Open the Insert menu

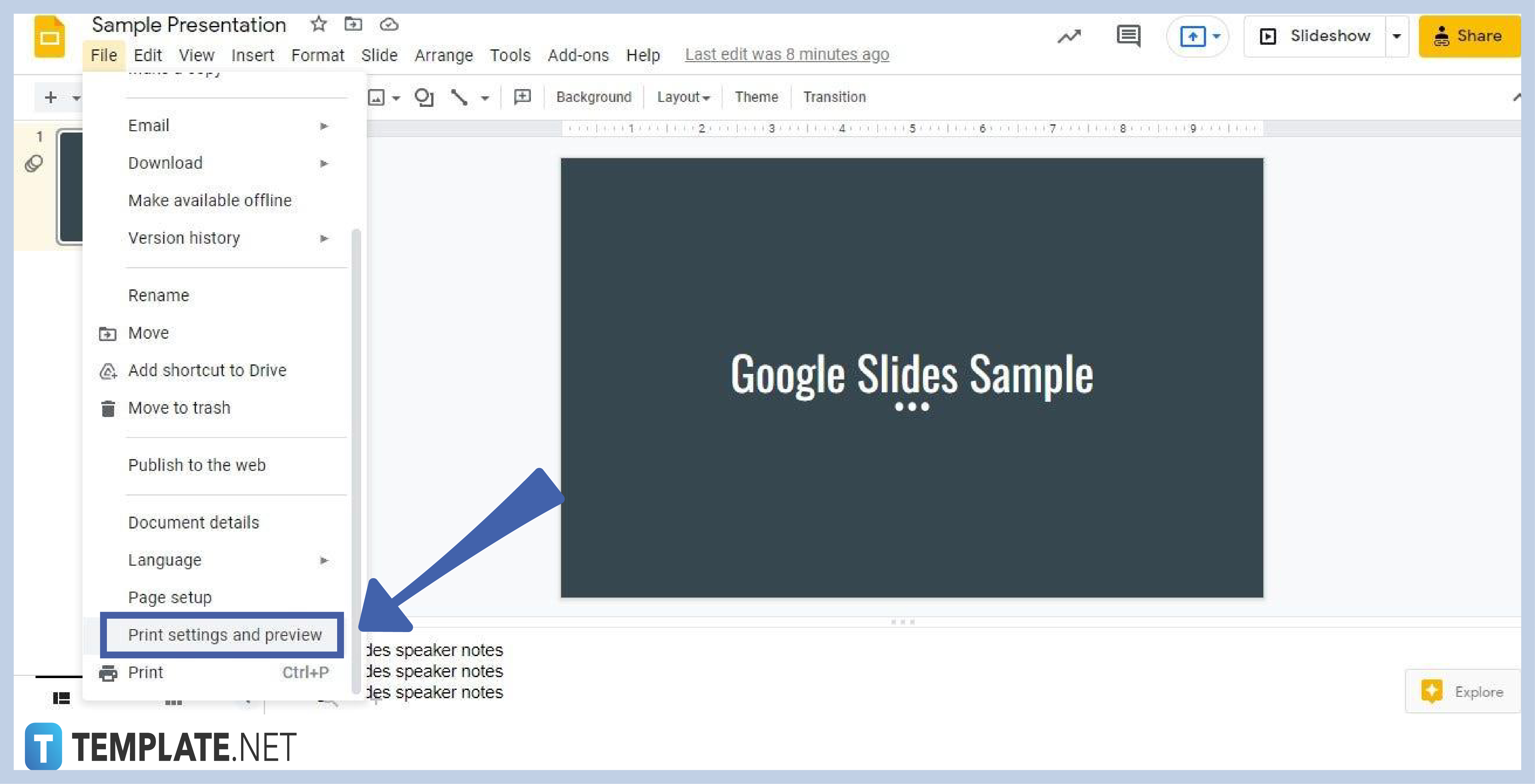(251, 54)
